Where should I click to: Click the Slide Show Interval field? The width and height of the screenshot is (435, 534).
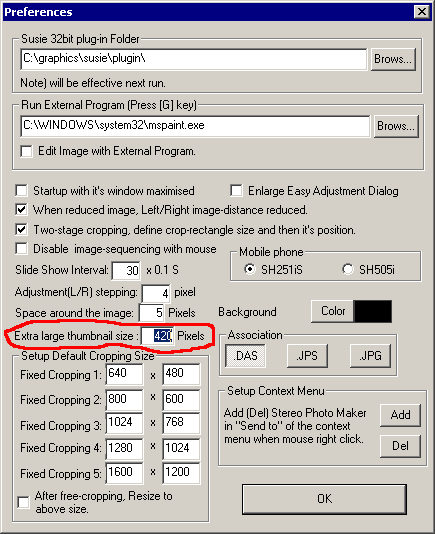coord(126,270)
